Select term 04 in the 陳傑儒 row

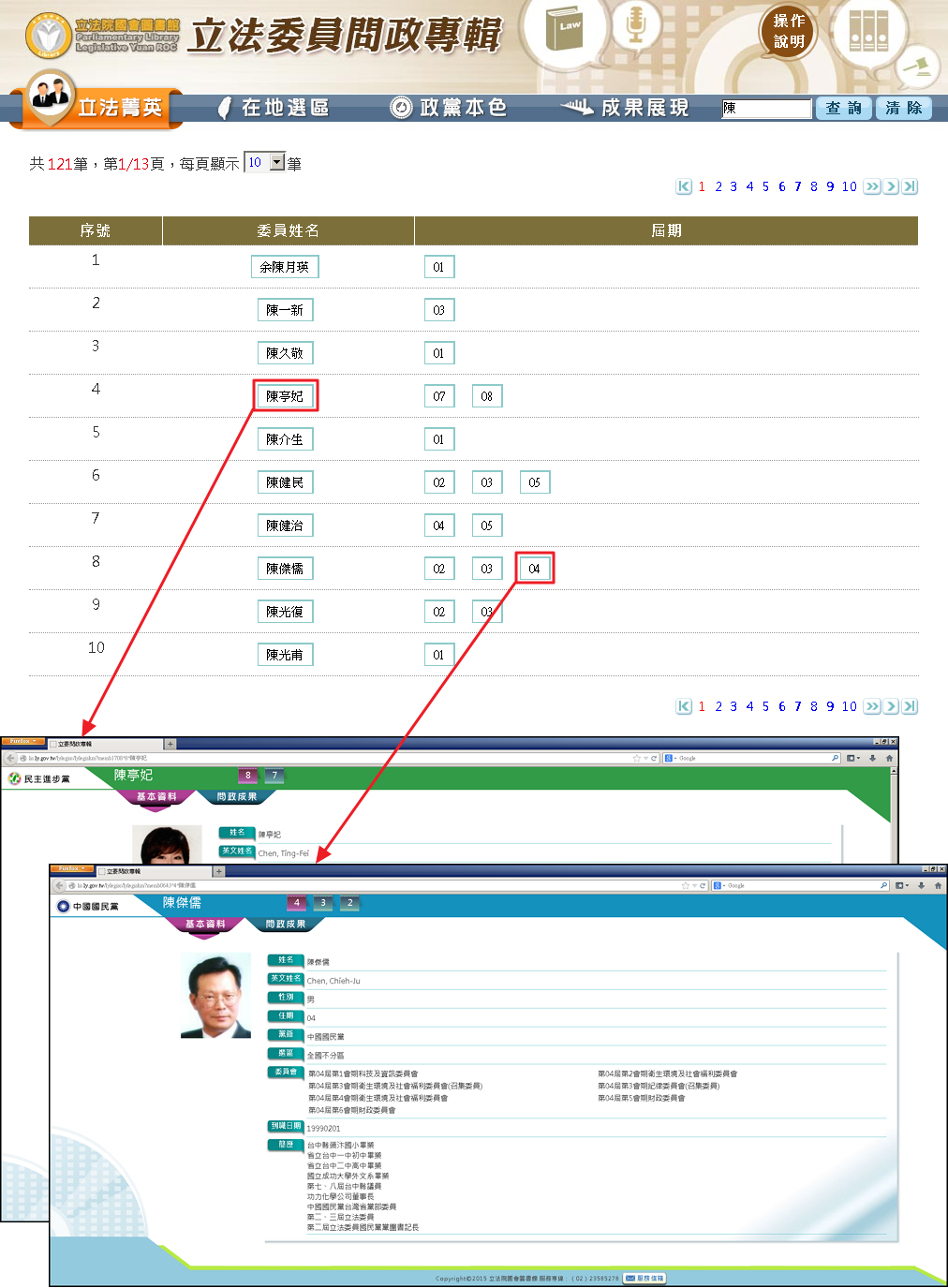click(534, 569)
